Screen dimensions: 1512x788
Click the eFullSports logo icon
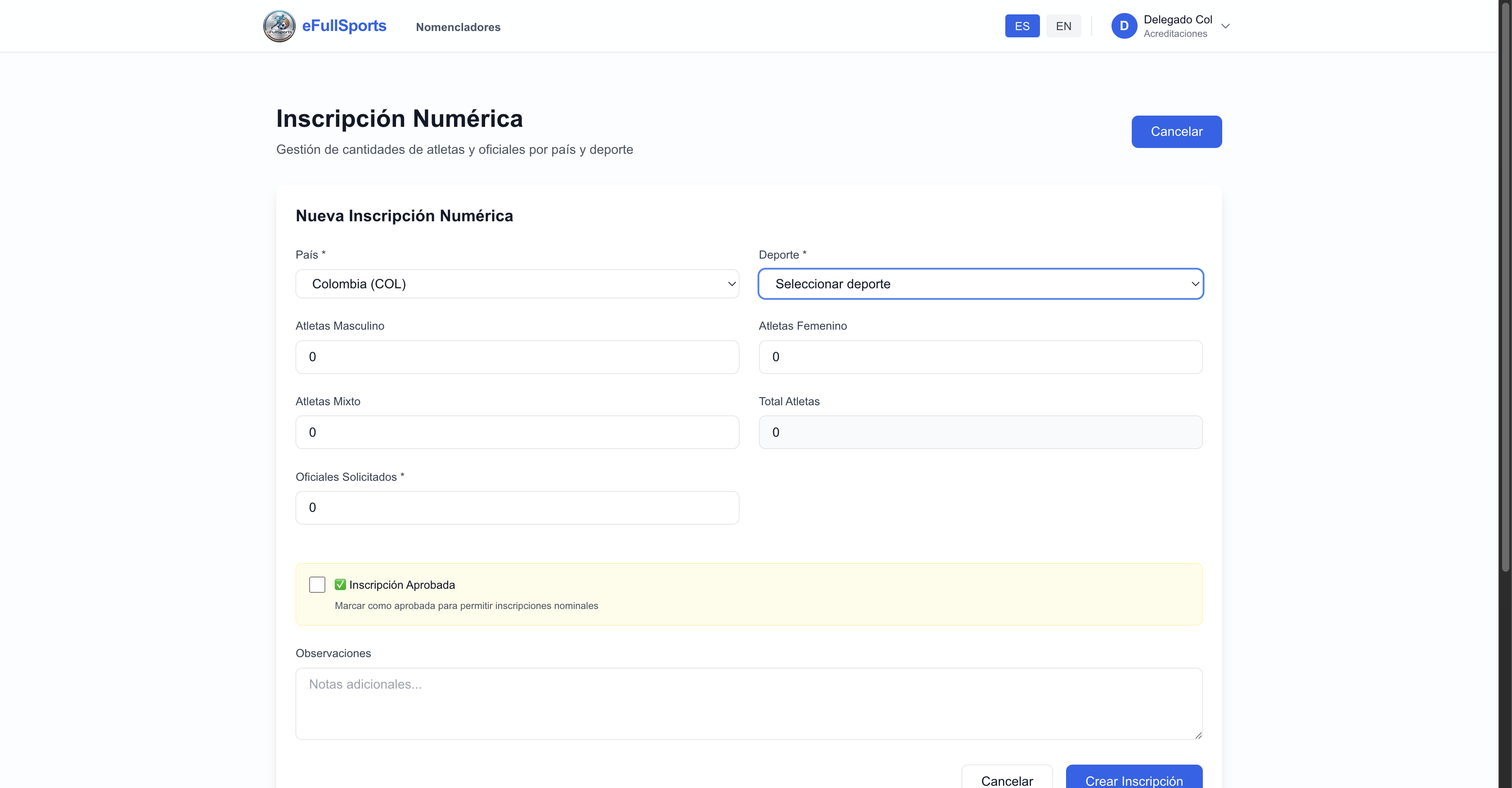point(279,26)
